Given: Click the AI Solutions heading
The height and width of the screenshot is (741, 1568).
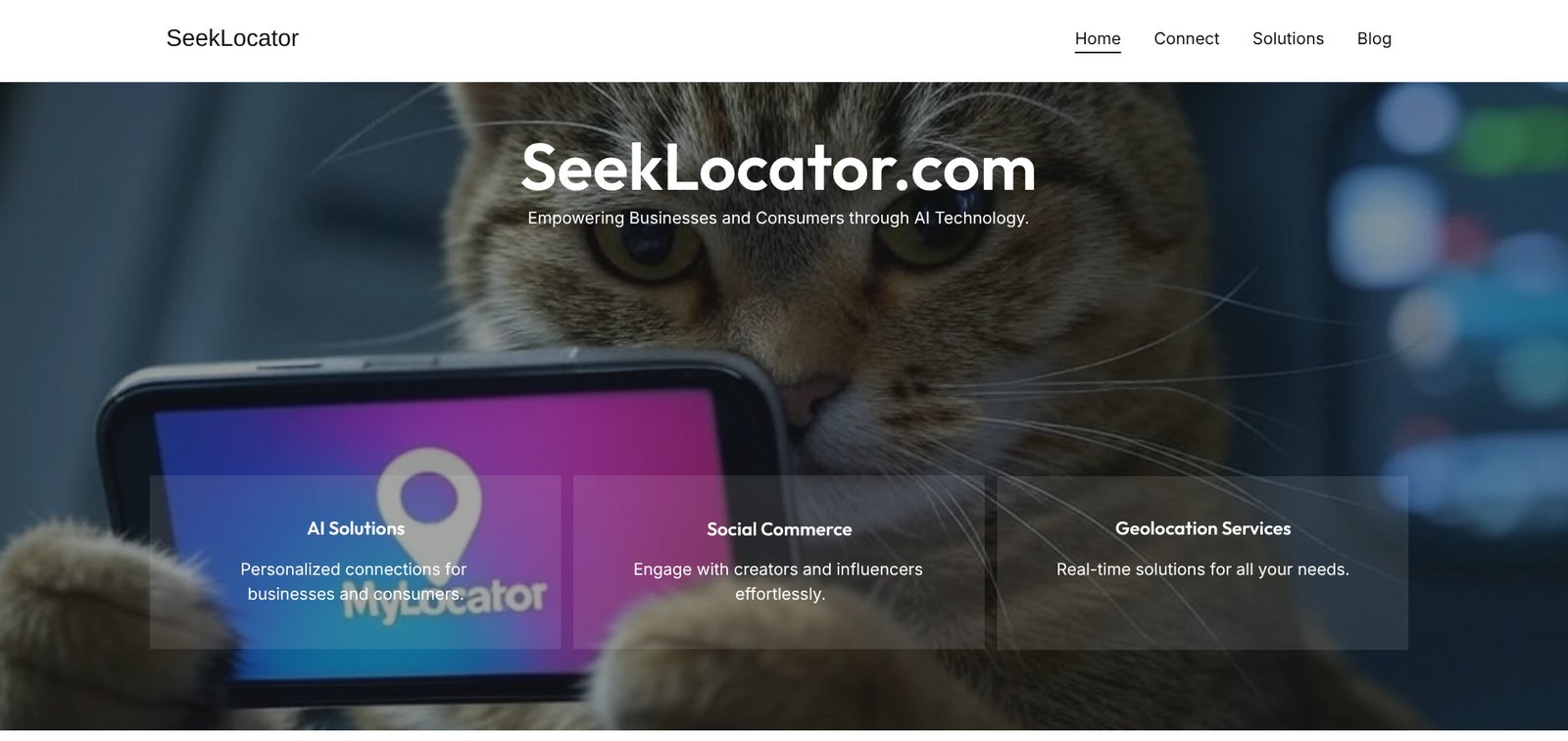Looking at the screenshot, I should (356, 528).
